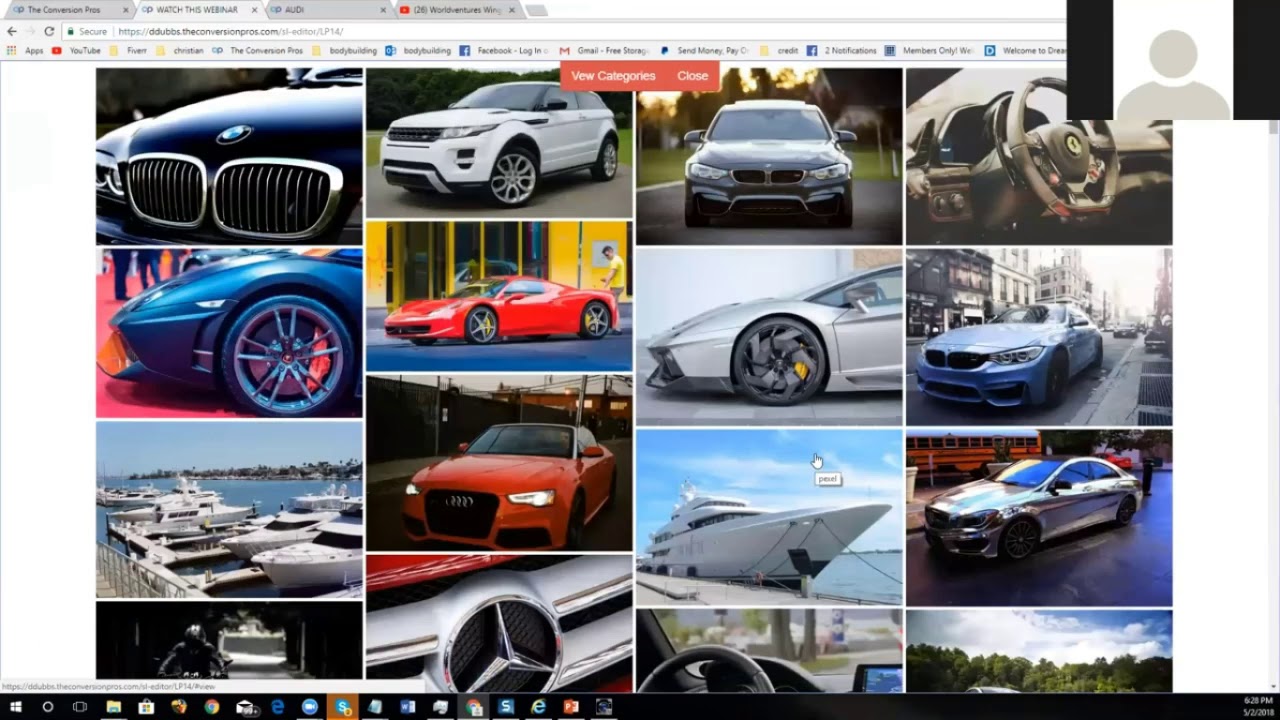Select the BMW front grille image
The width and height of the screenshot is (1280, 720).
(x=229, y=156)
